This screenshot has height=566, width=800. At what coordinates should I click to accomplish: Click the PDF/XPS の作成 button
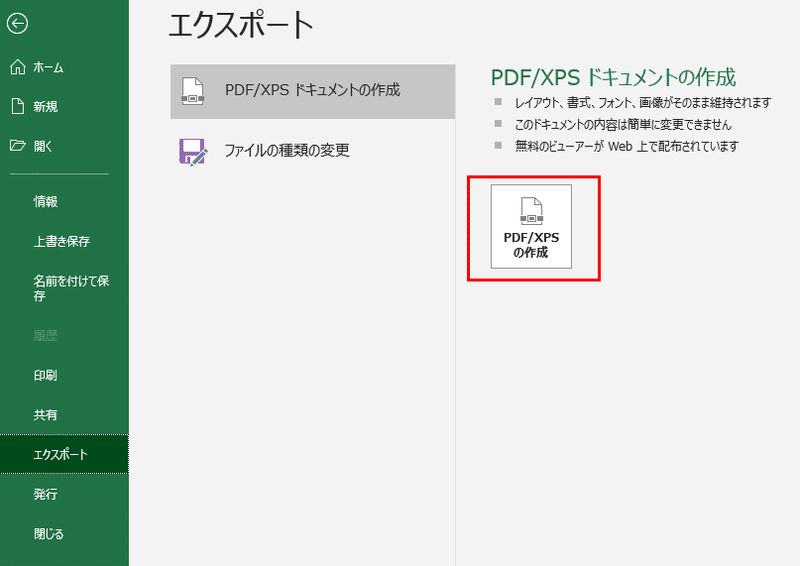[x=531, y=226]
